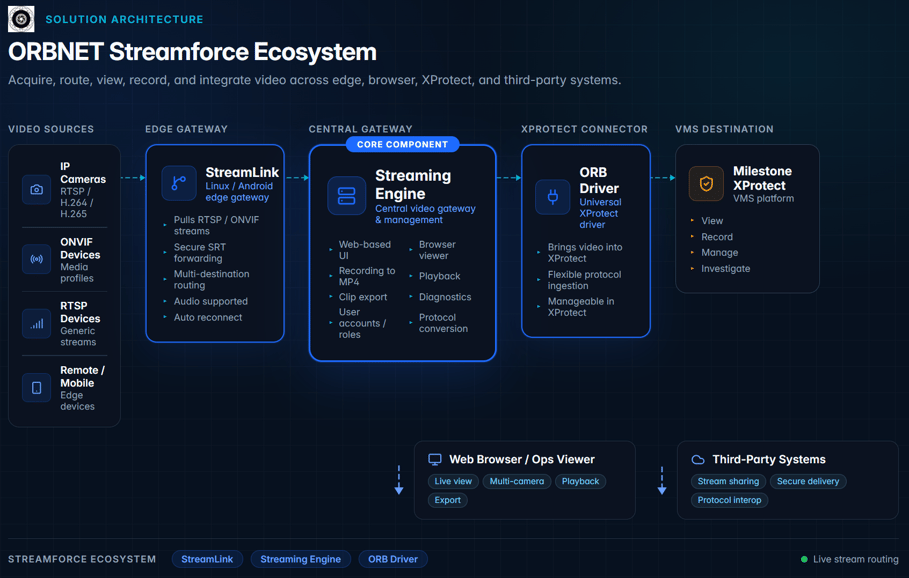Select the Playback chip in Web Browser card
909x578 pixels.
(580, 481)
